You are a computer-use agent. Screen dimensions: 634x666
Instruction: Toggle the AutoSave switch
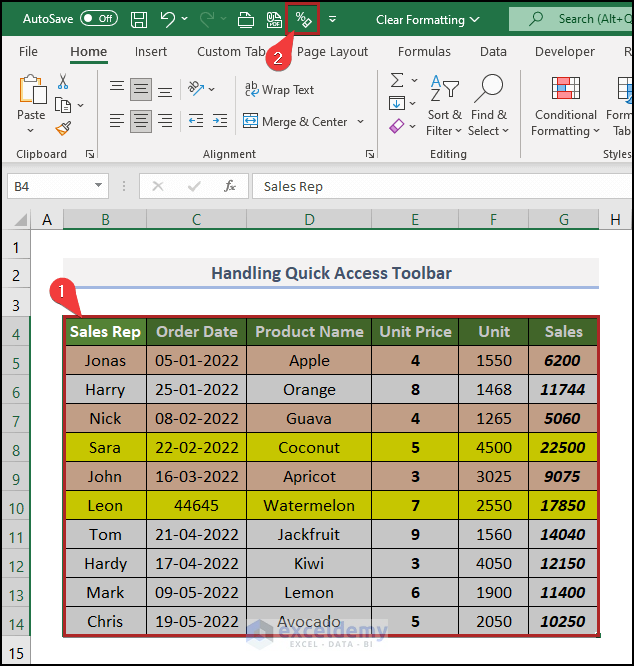tap(99, 19)
